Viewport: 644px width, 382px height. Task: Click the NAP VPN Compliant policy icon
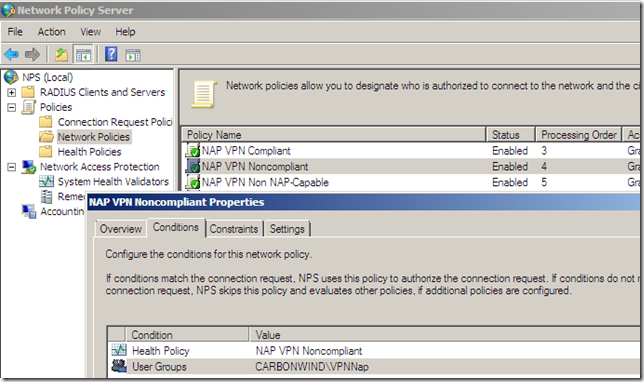[193, 150]
